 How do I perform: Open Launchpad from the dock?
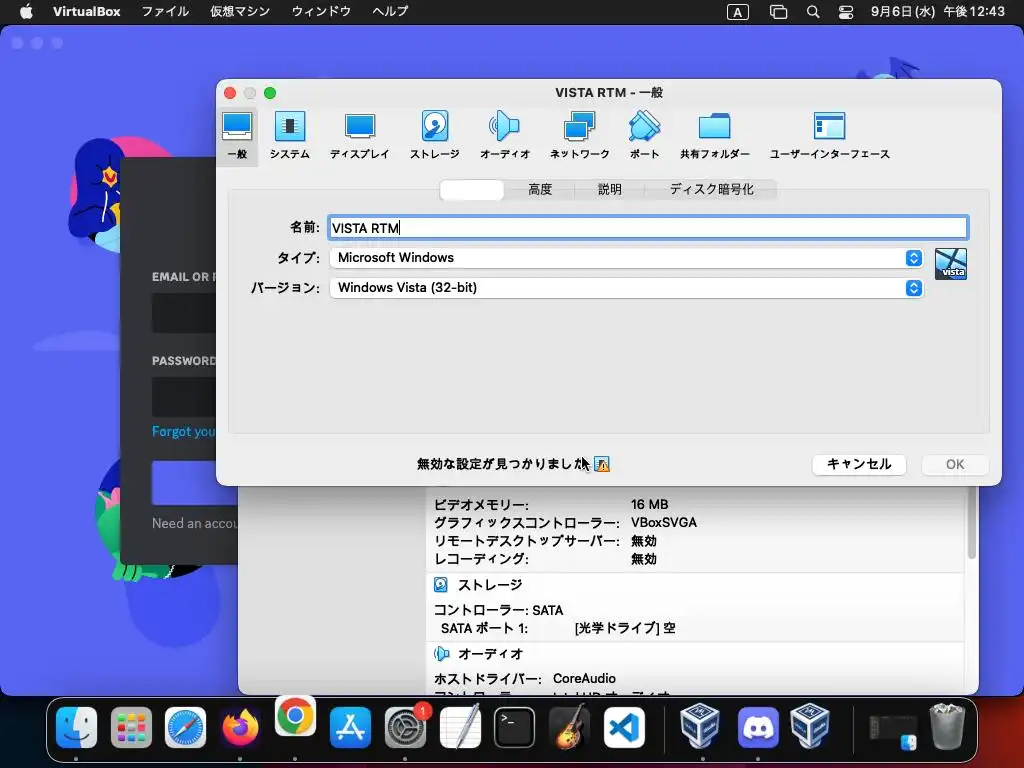[x=131, y=727]
